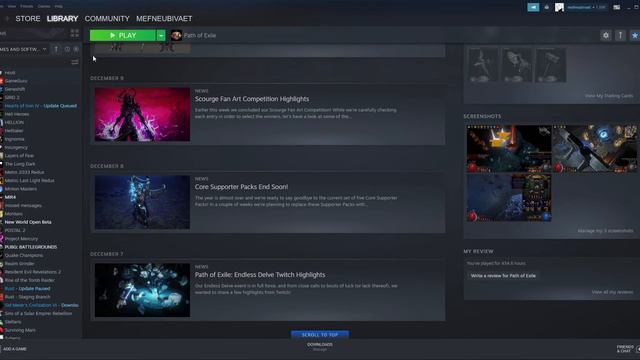Click the Core Supporter Packs blue thumbnail

click(142, 202)
